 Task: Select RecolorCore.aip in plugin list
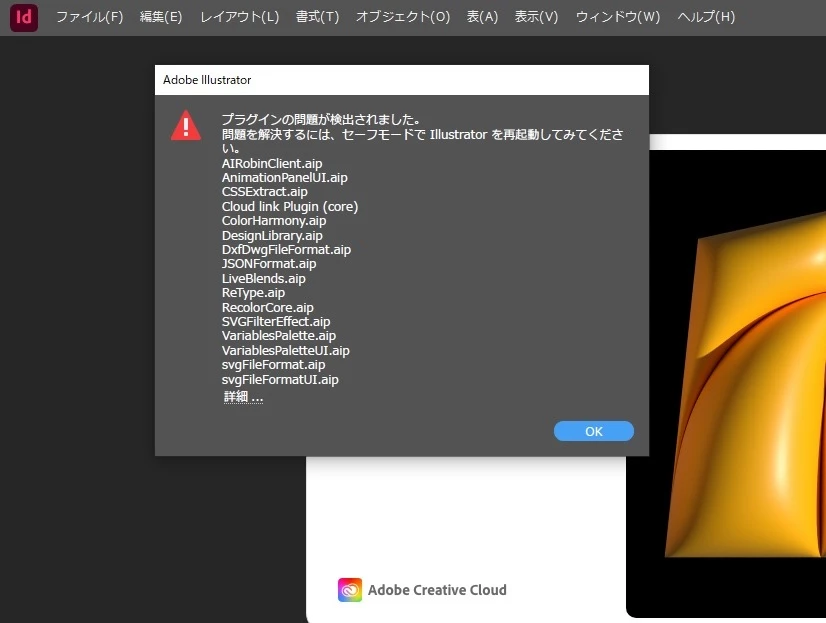tap(268, 308)
